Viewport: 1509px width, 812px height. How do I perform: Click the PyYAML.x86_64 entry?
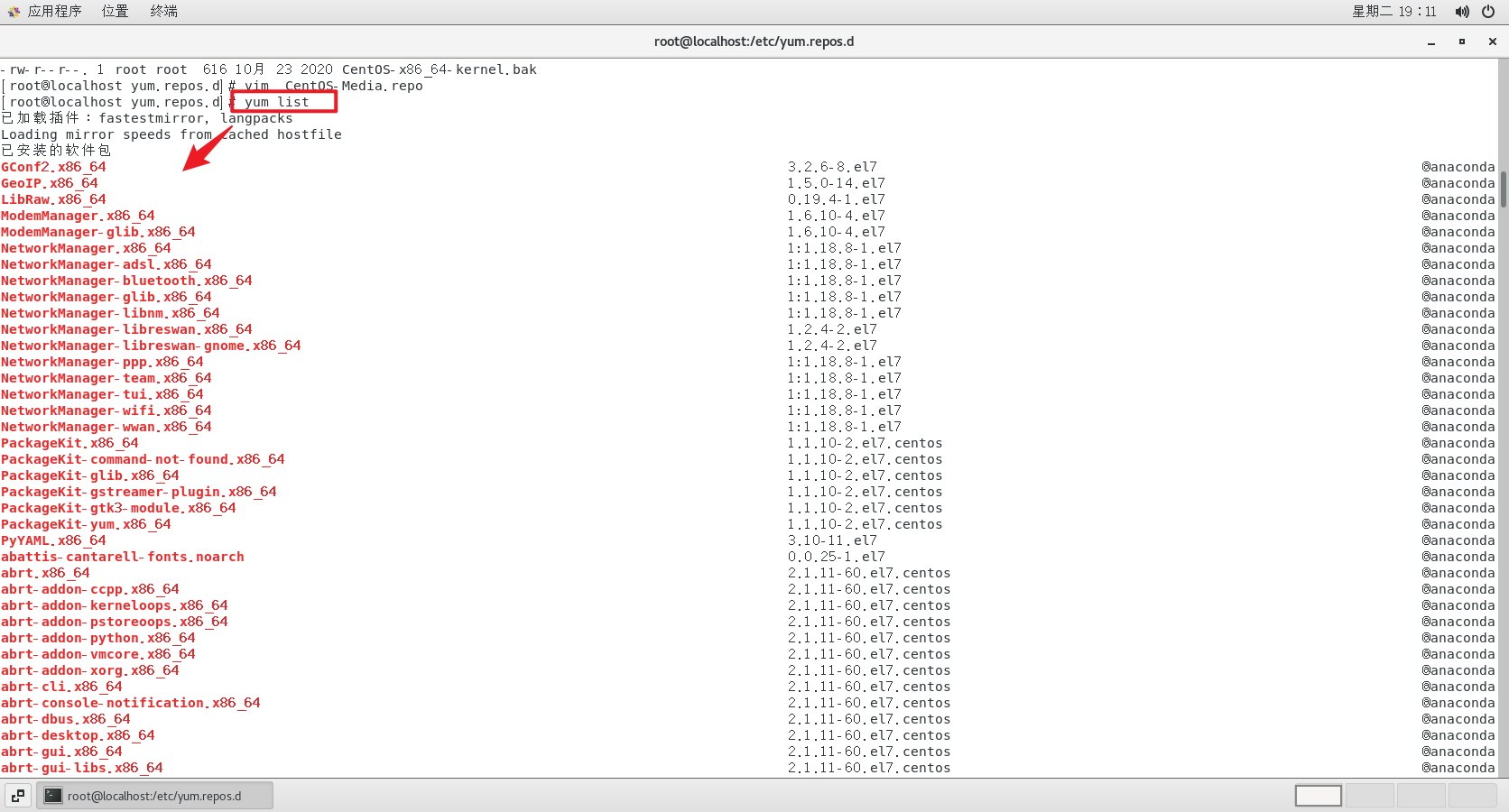point(53,540)
